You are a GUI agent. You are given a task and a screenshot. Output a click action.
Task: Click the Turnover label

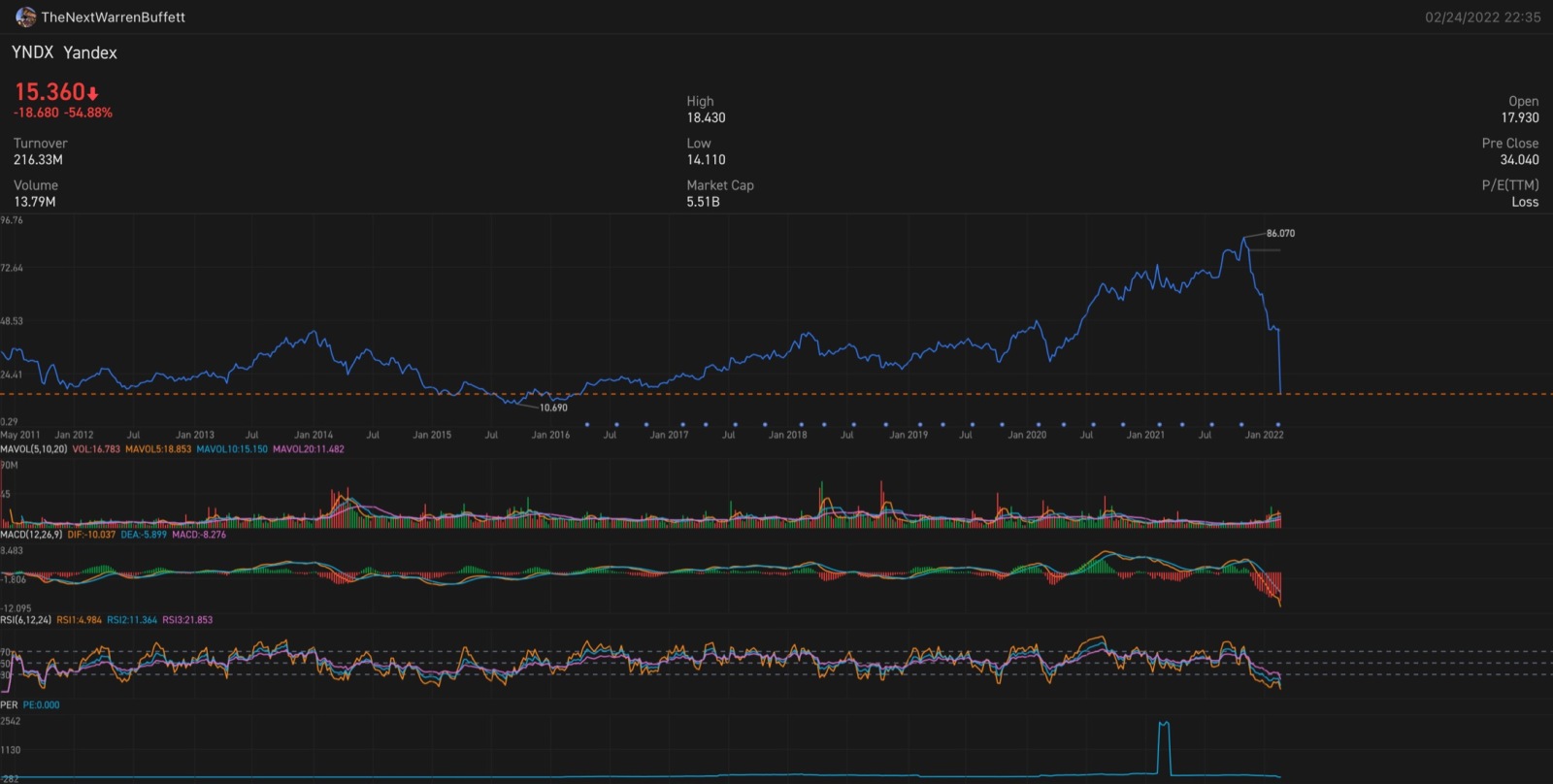tap(41, 143)
